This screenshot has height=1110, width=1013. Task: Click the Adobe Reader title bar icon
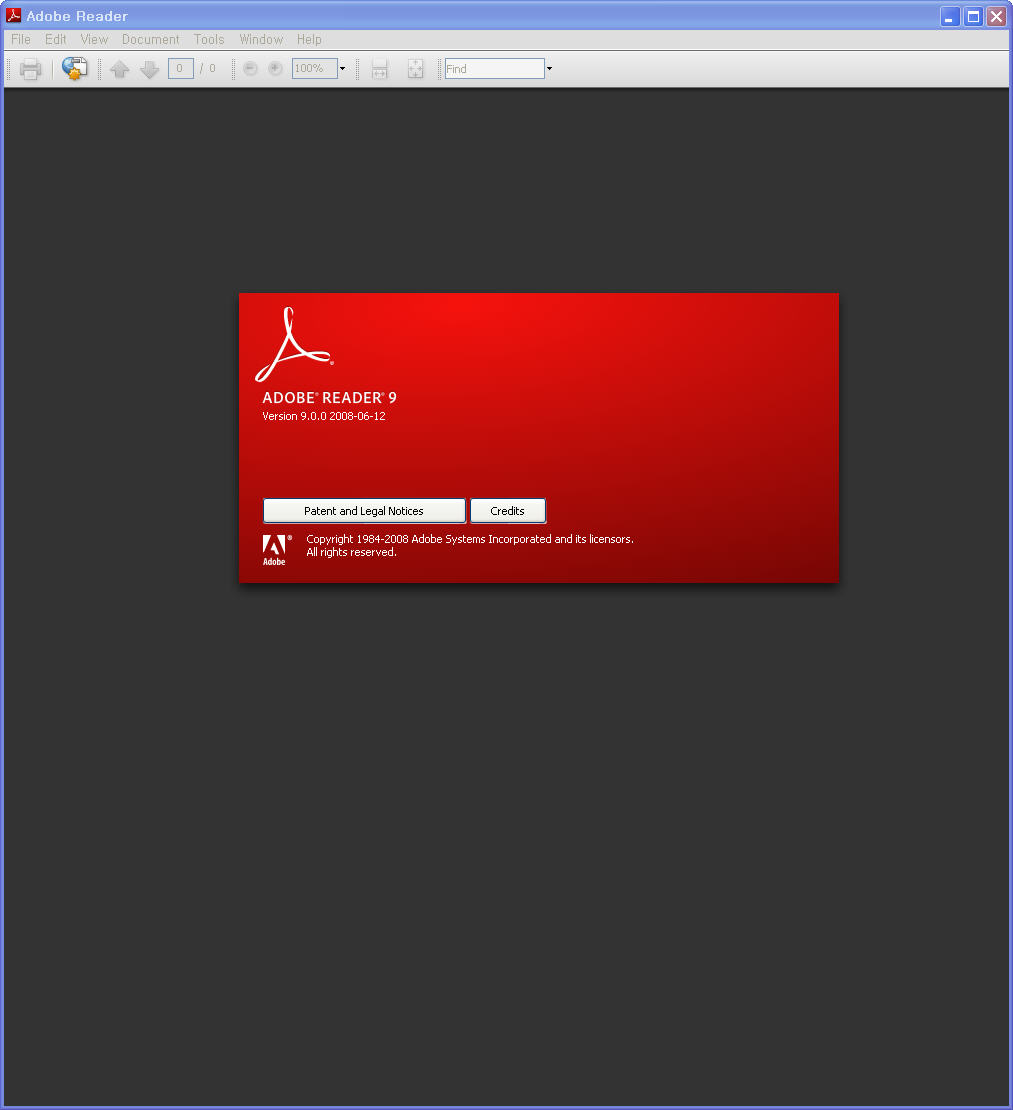[13, 16]
